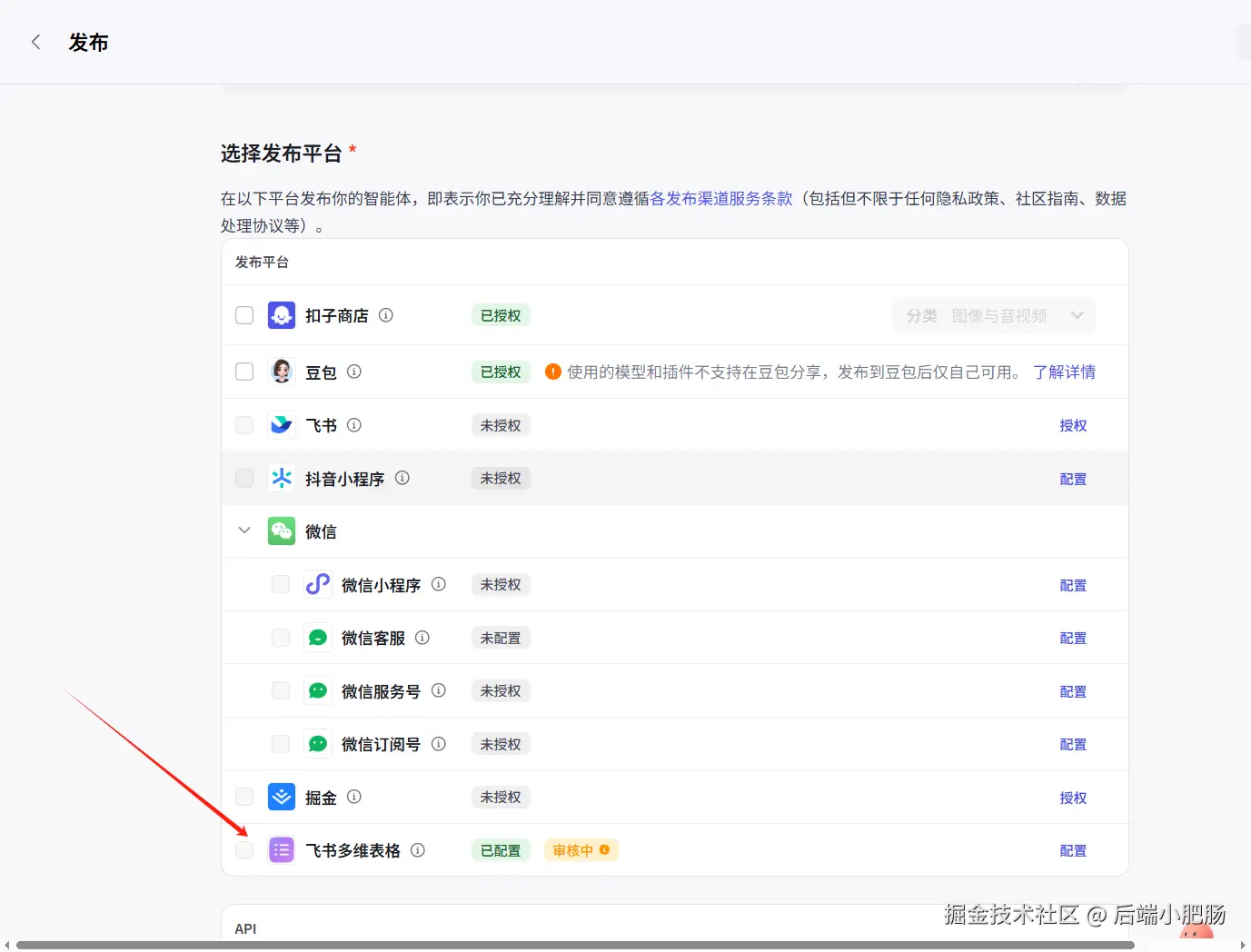Check the 豆包 checkbox
The width and height of the screenshot is (1251, 952).
pyautogui.click(x=244, y=372)
